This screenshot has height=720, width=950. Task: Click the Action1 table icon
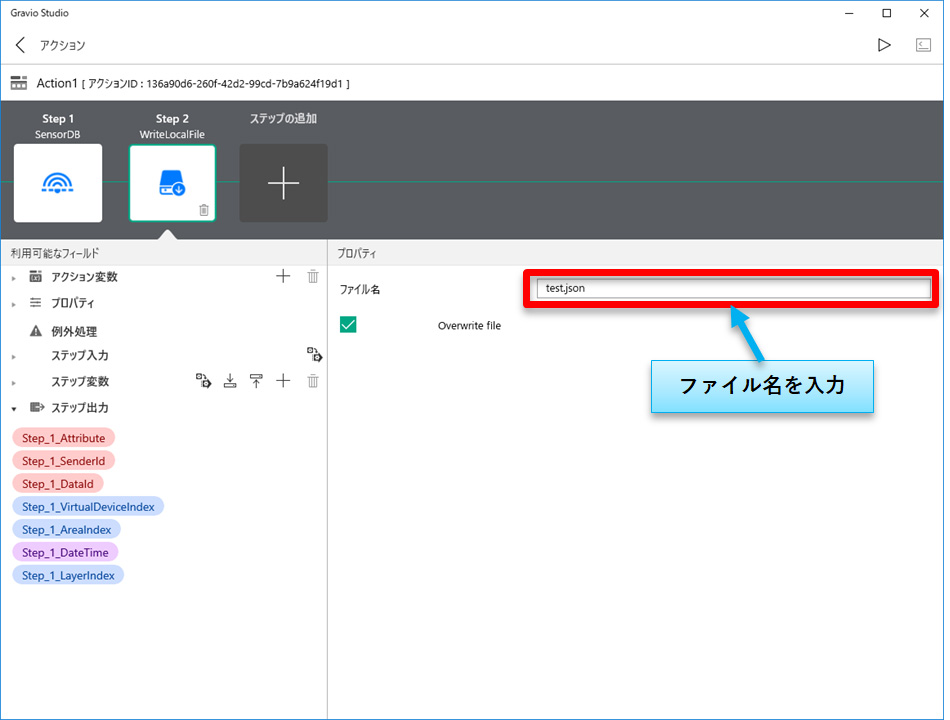(x=19, y=83)
